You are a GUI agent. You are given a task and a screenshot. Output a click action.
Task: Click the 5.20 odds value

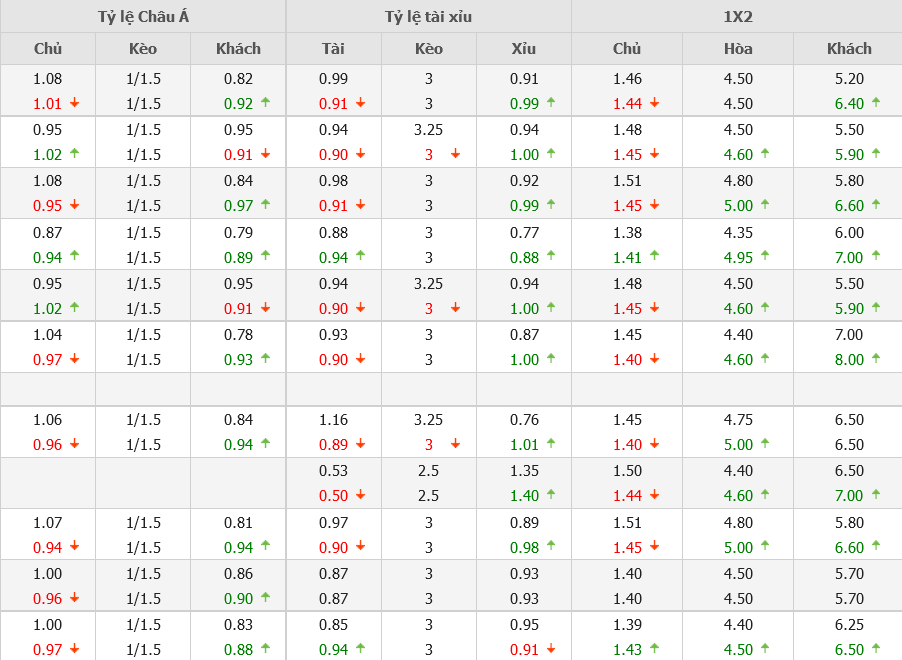[x=849, y=79]
